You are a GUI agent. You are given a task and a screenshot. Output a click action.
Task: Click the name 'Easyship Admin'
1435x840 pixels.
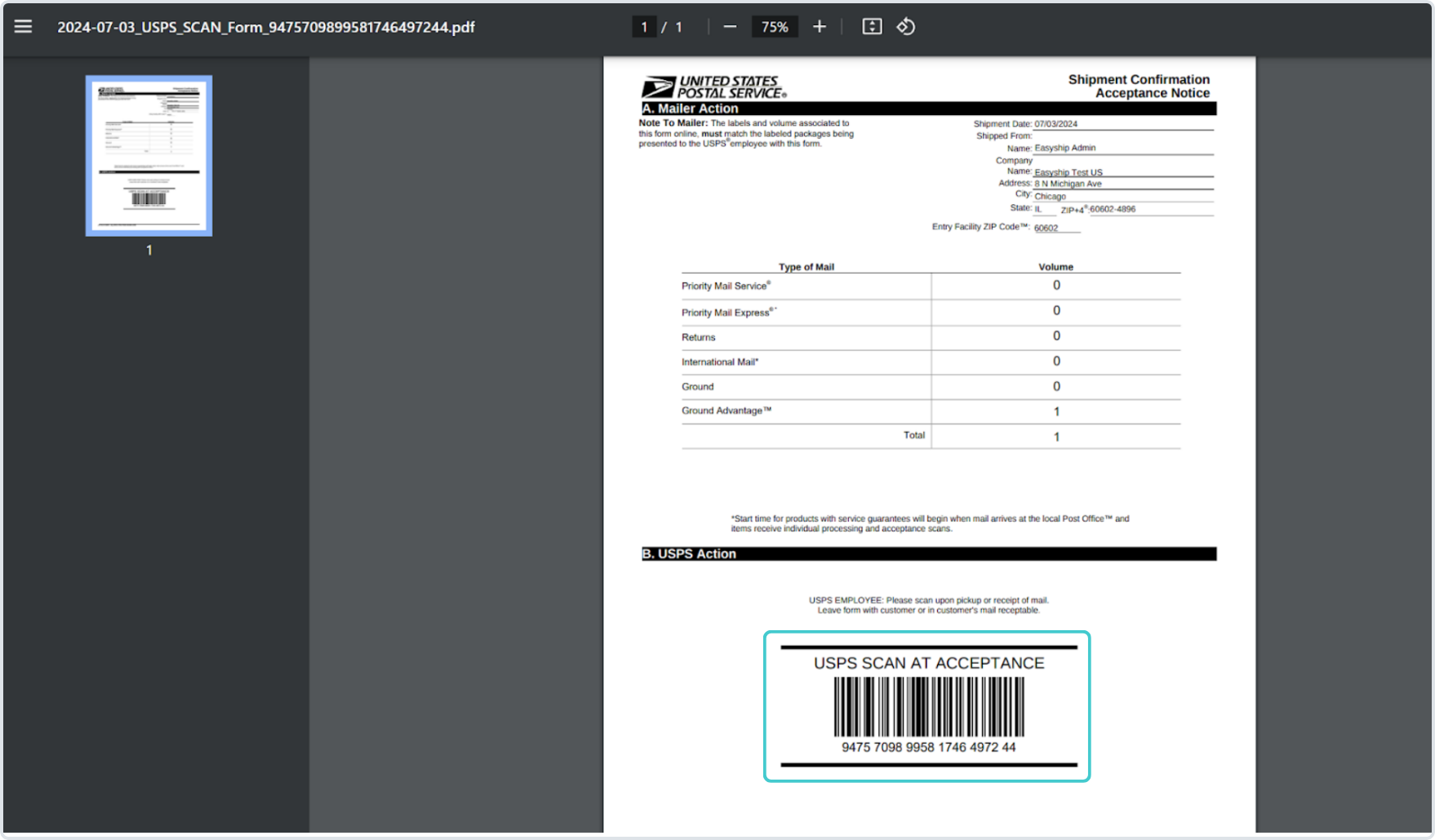click(x=1065, y=148)
